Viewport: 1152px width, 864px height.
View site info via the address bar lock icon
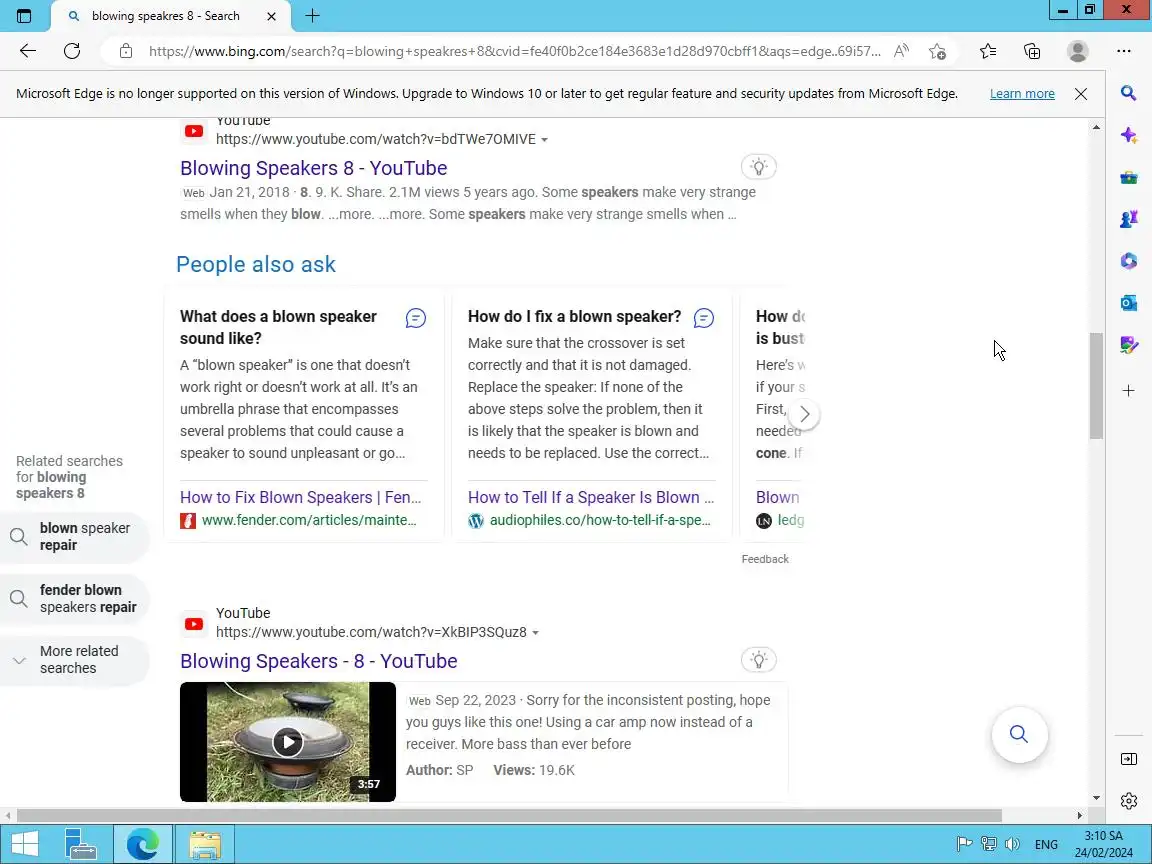click(126, 51)
